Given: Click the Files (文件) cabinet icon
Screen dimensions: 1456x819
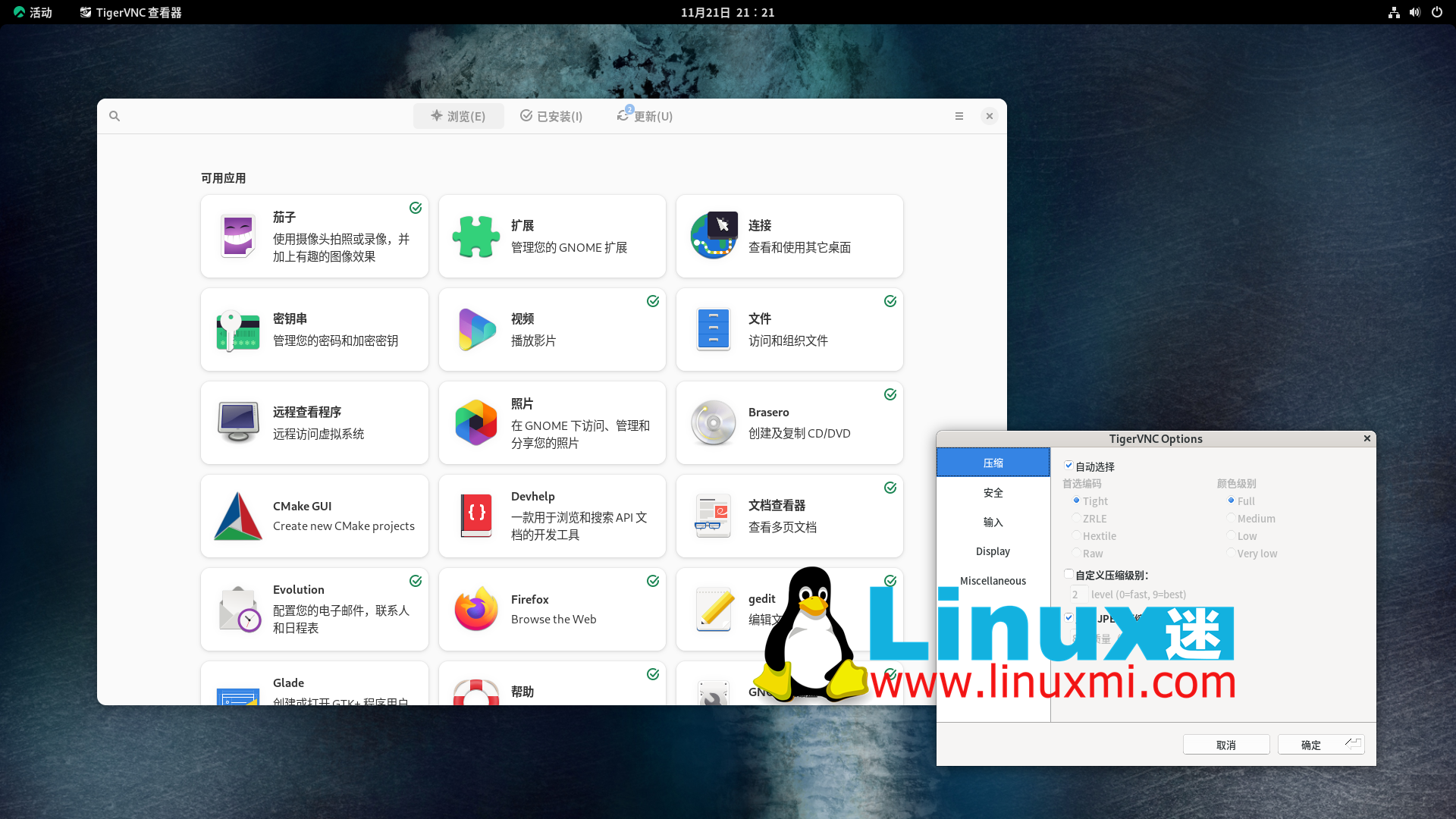Looking at the screenshot, I should tap(714, 330).
